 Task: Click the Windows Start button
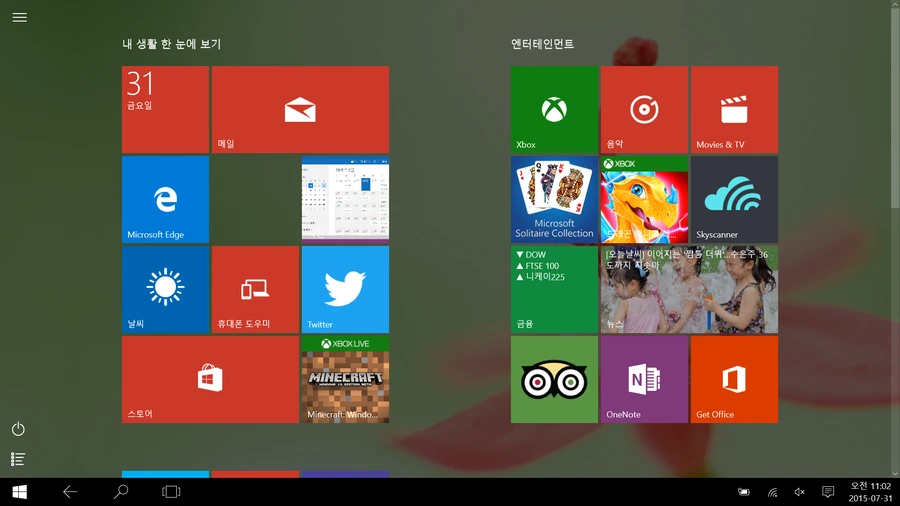coord(20,492)
